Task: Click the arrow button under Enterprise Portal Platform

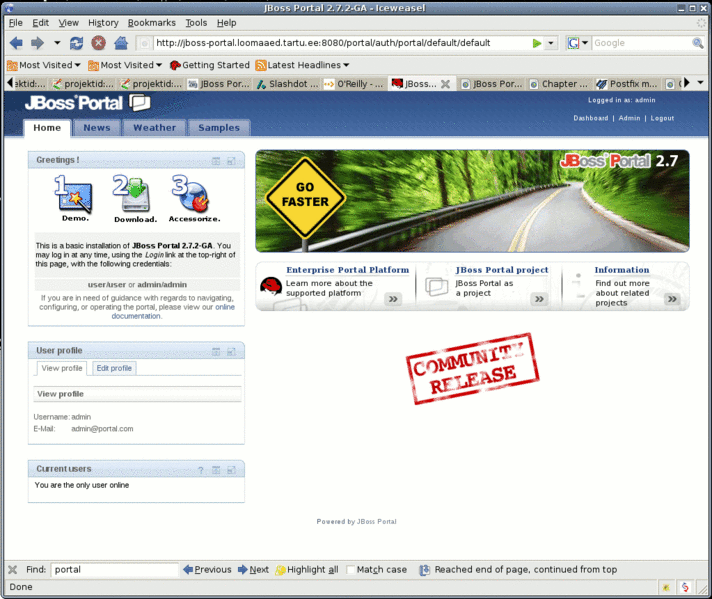Action: coord(393,299)
